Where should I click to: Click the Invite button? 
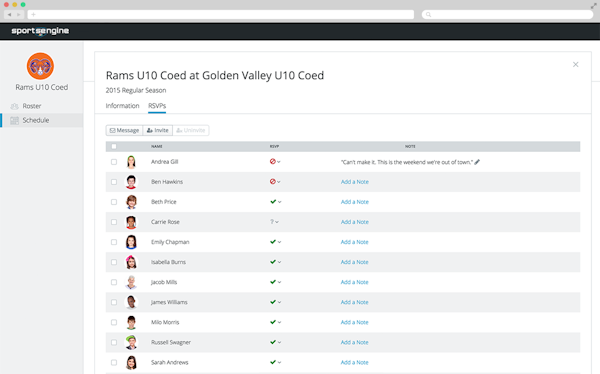(x=158, y=131)
